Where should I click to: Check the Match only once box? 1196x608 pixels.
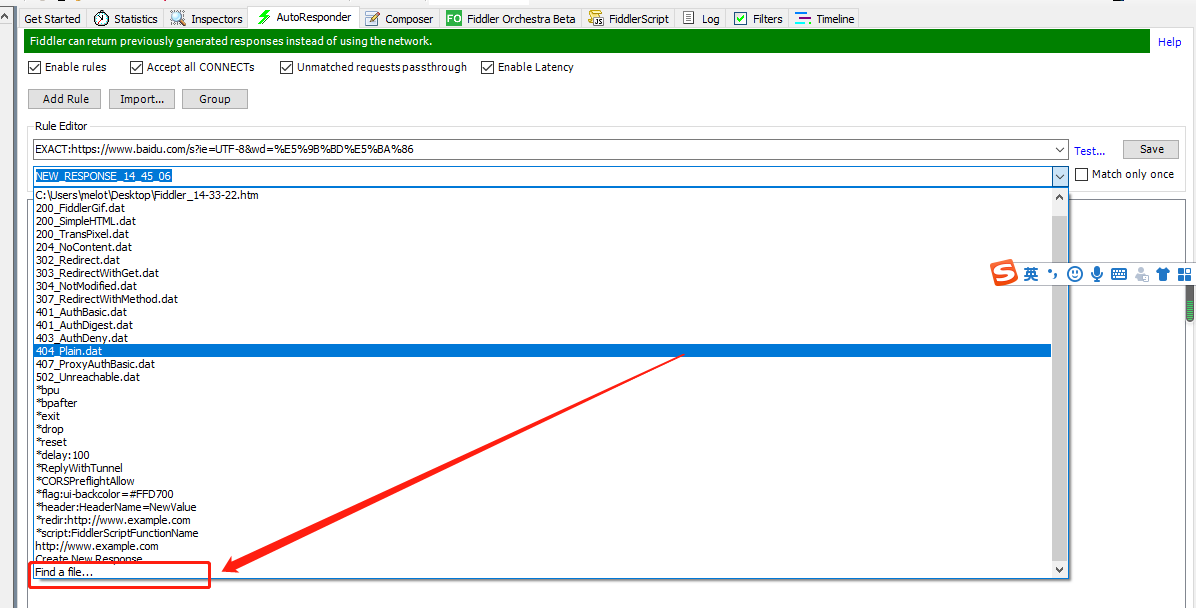1082,174
